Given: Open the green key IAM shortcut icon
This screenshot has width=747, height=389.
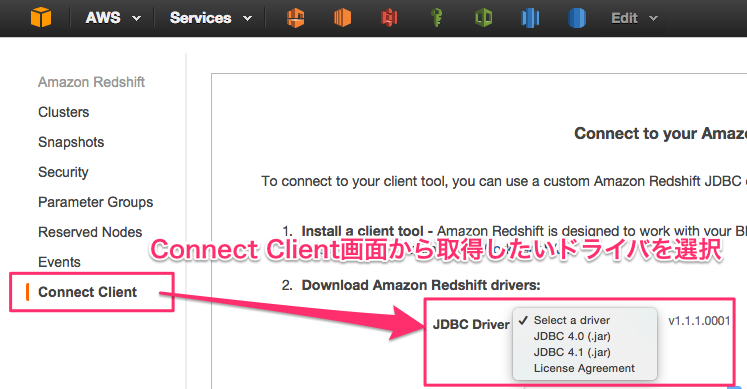Looking at the screenshot, I should click(x=436, y=18).
